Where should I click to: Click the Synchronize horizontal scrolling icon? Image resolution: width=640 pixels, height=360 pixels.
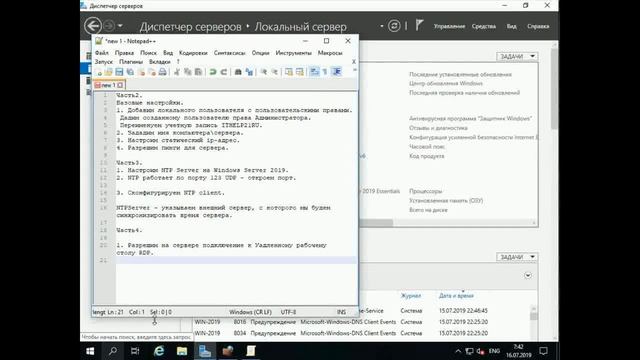[300, 72]
